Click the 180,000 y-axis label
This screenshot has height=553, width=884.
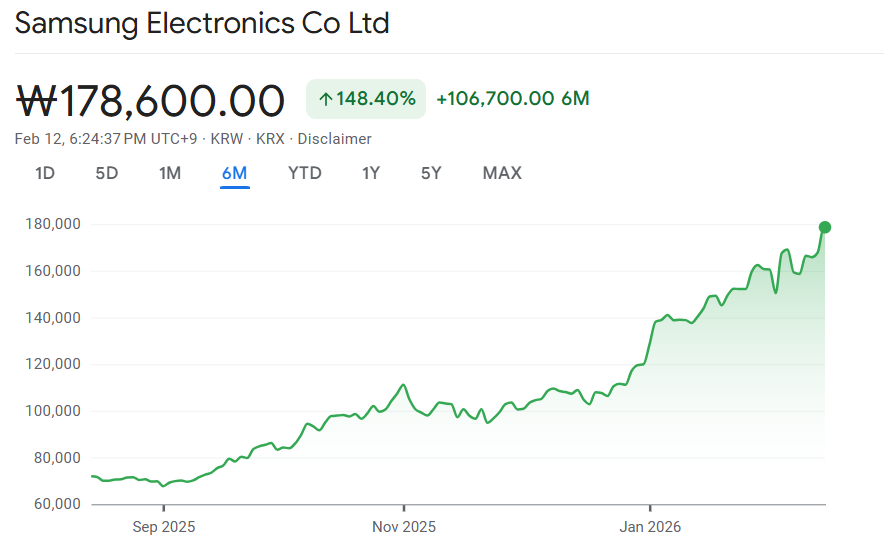(52, 224)
